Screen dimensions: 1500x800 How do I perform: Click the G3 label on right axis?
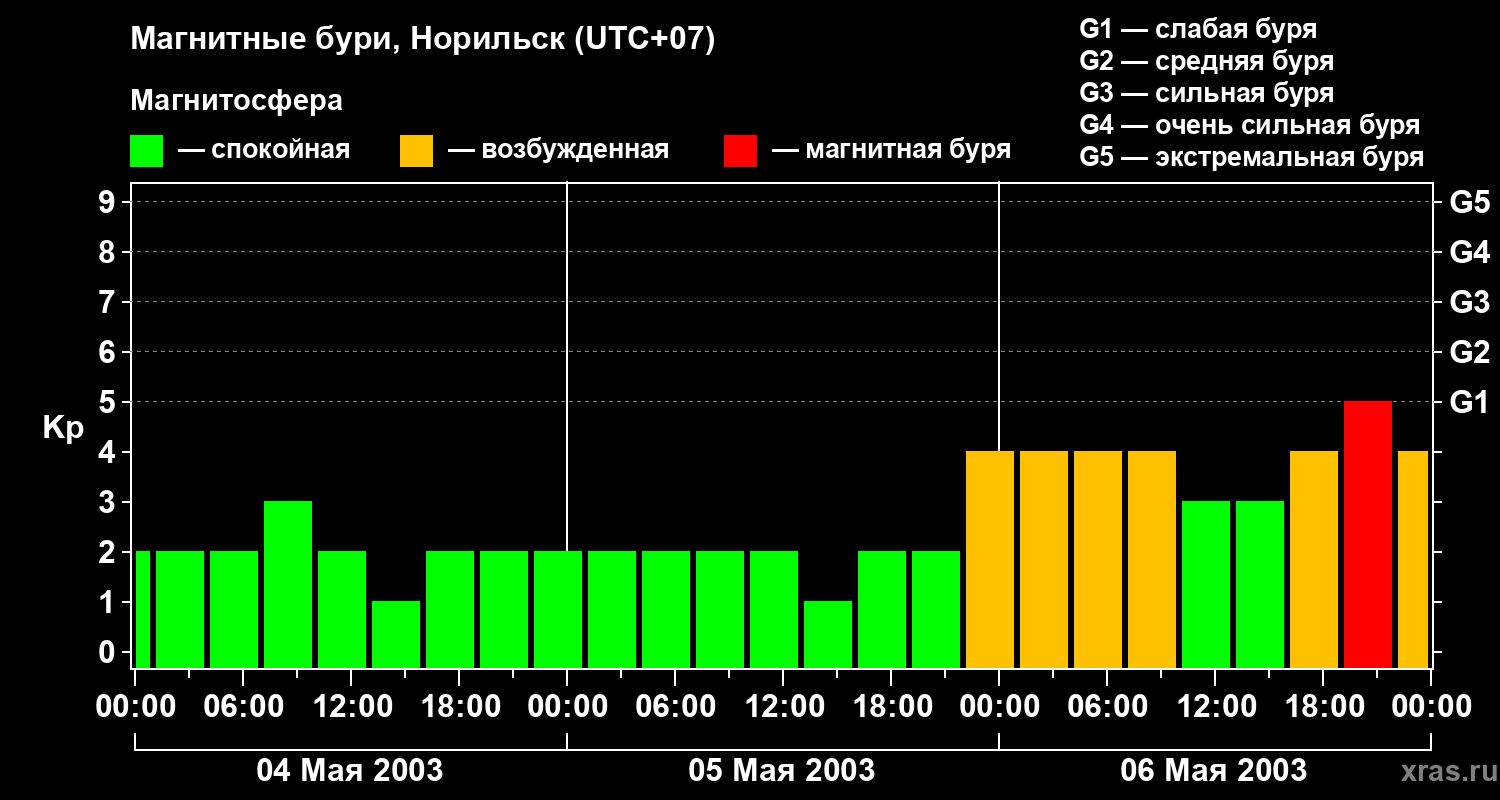pyautogui.click(x=1469, y=302)
